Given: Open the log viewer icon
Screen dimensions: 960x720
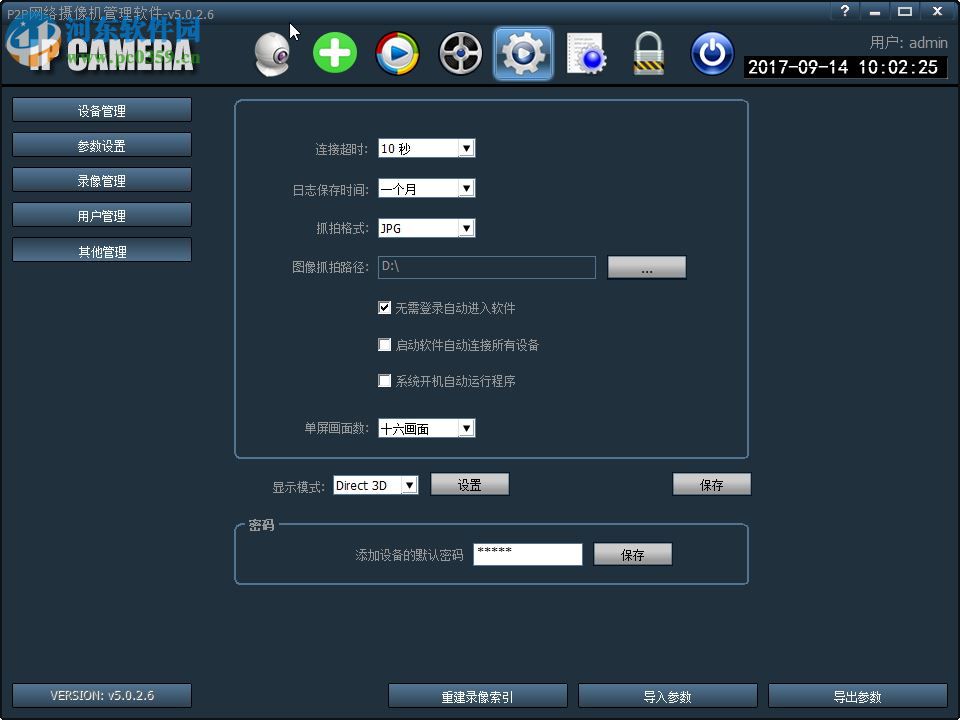Looking at the screenshot, I should [585, 52].
